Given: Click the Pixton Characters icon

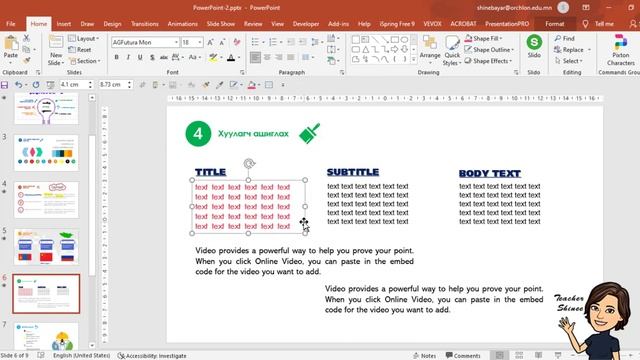Looking at the screenshot, I should (620, 43).
